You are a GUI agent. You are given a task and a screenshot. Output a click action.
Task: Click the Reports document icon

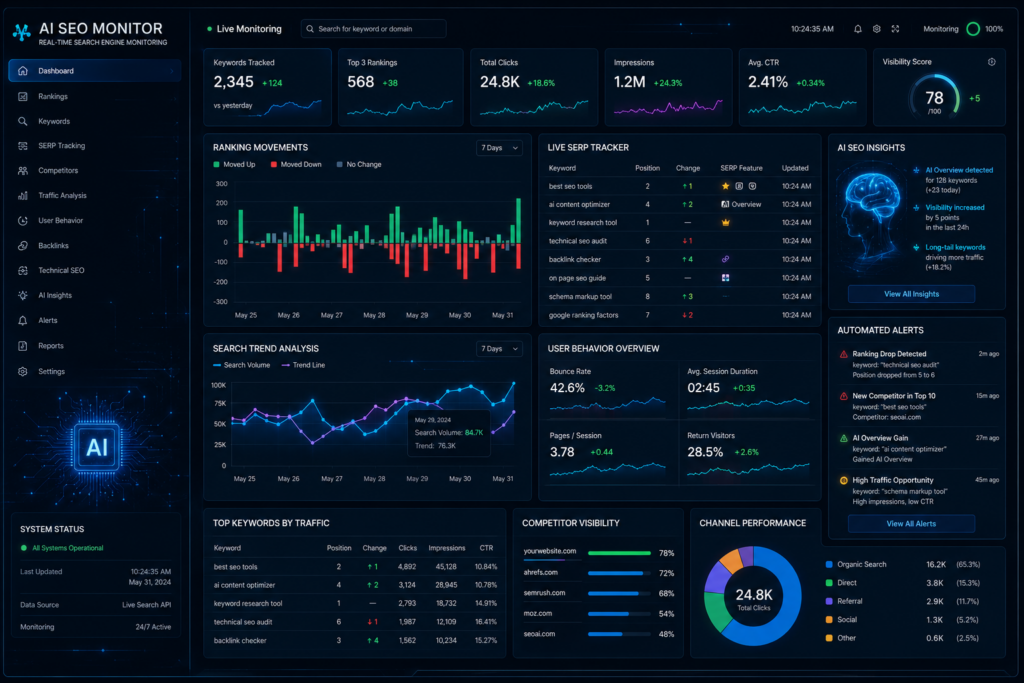23,346
